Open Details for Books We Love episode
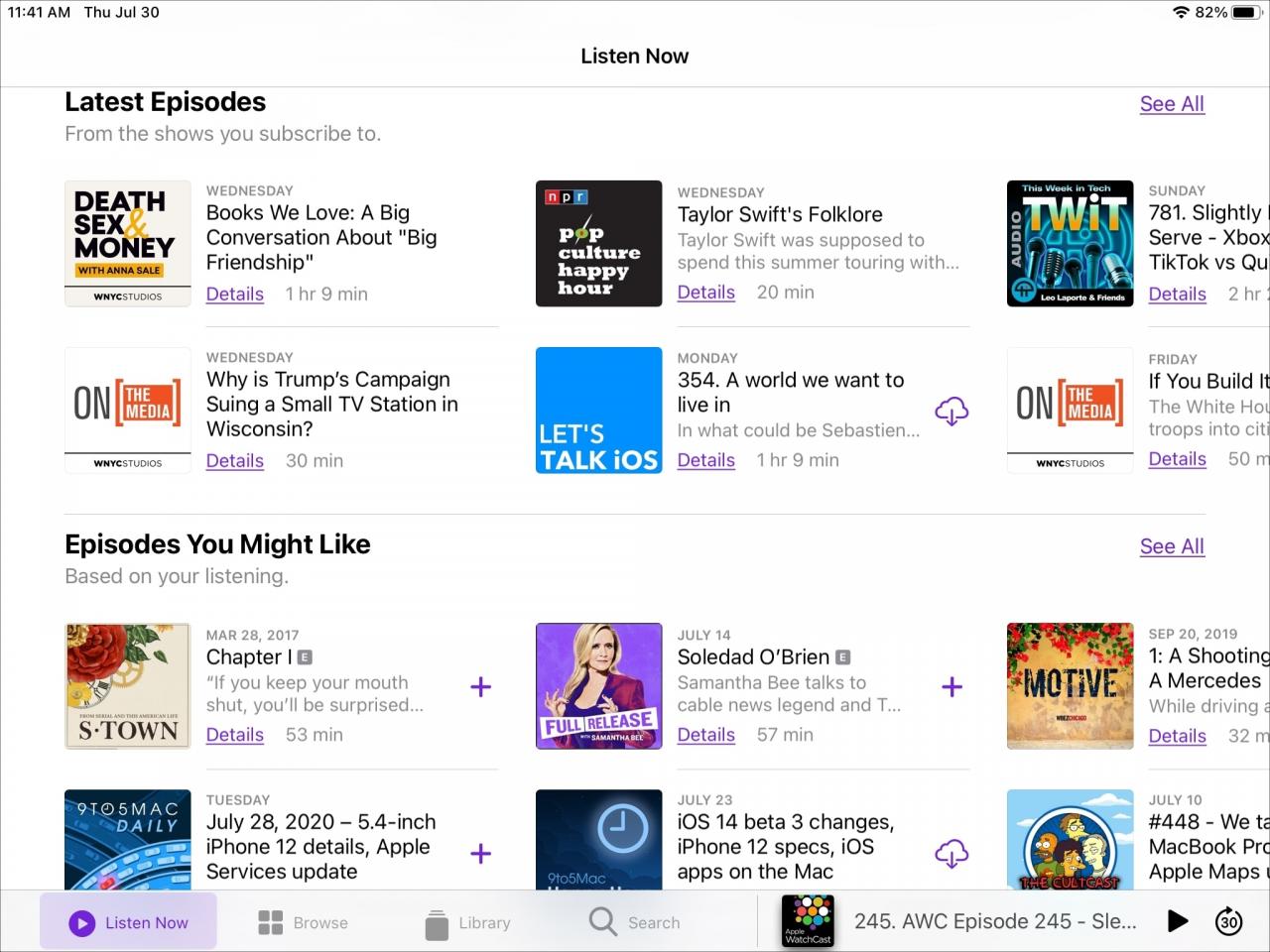1270x952 pixels. click(x=235, y=295)
